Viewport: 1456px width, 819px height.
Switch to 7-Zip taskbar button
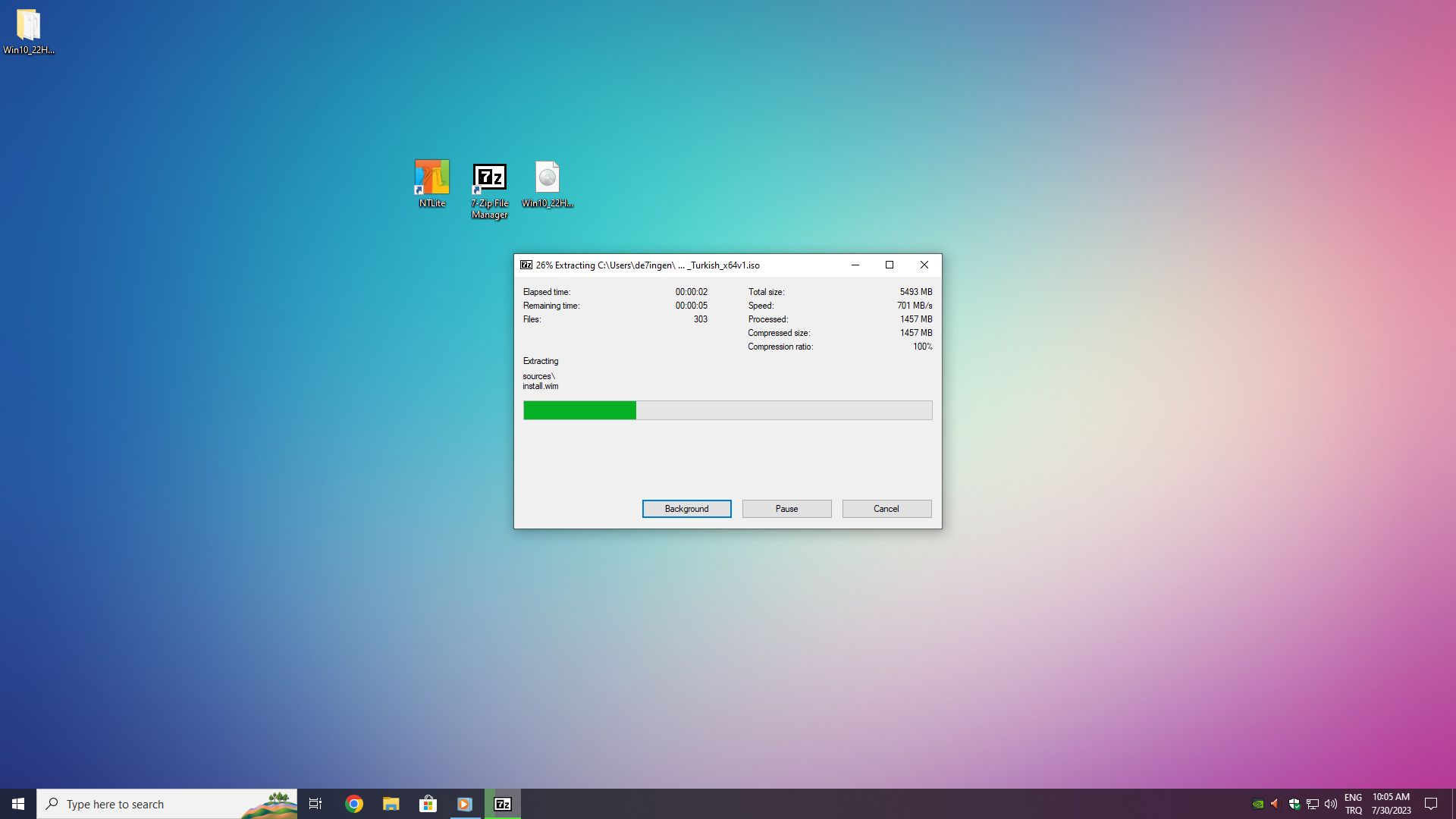point(503,804)
